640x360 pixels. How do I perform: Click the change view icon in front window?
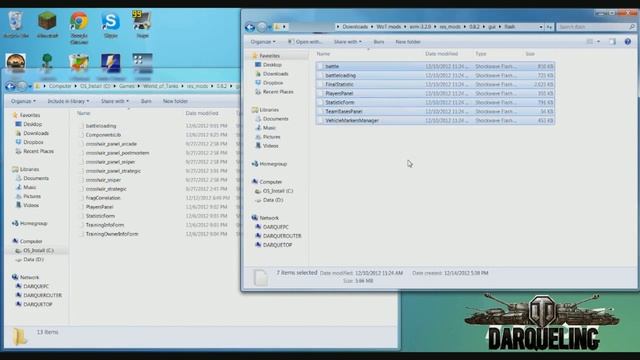590,42
